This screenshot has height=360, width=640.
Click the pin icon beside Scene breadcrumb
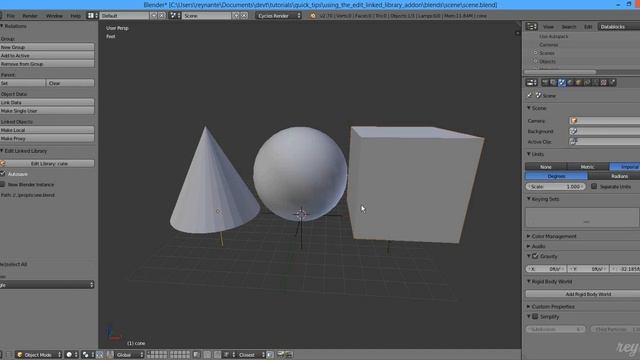click(x=530, y=95)
